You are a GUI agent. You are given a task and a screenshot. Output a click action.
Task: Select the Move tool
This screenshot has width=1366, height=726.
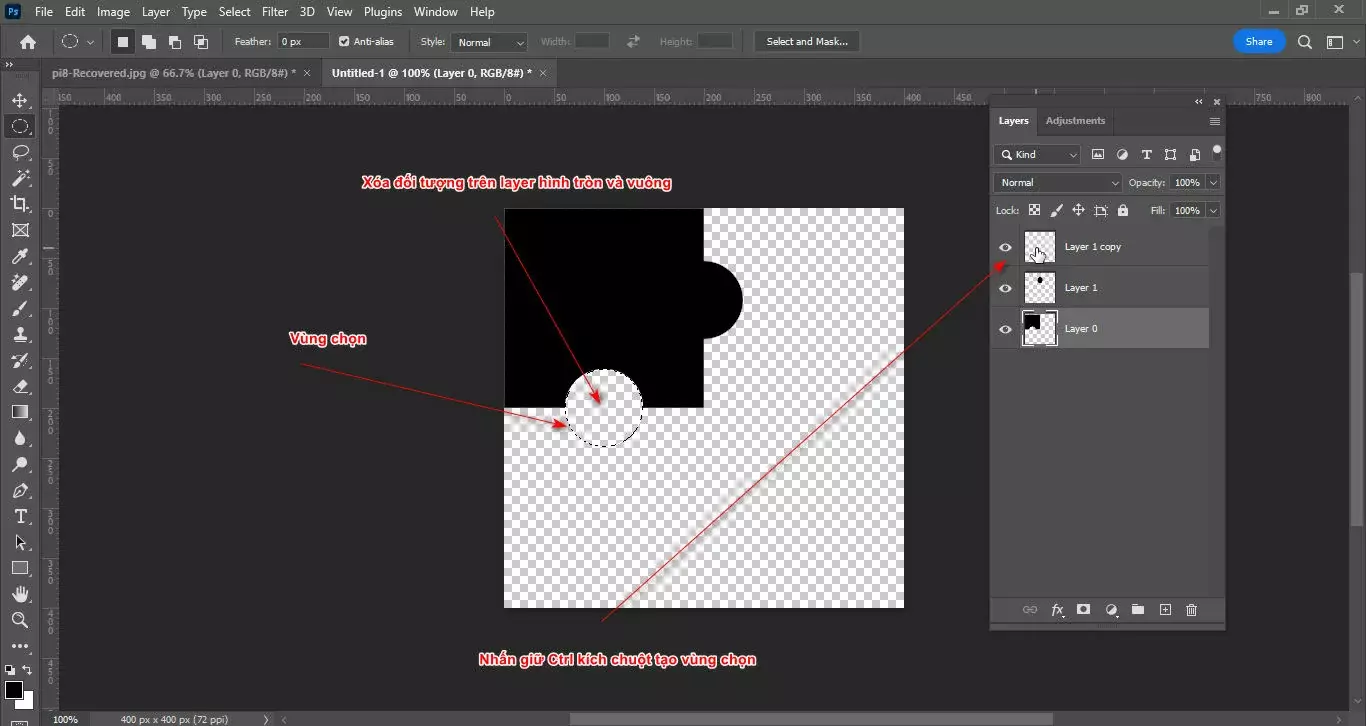20,99
